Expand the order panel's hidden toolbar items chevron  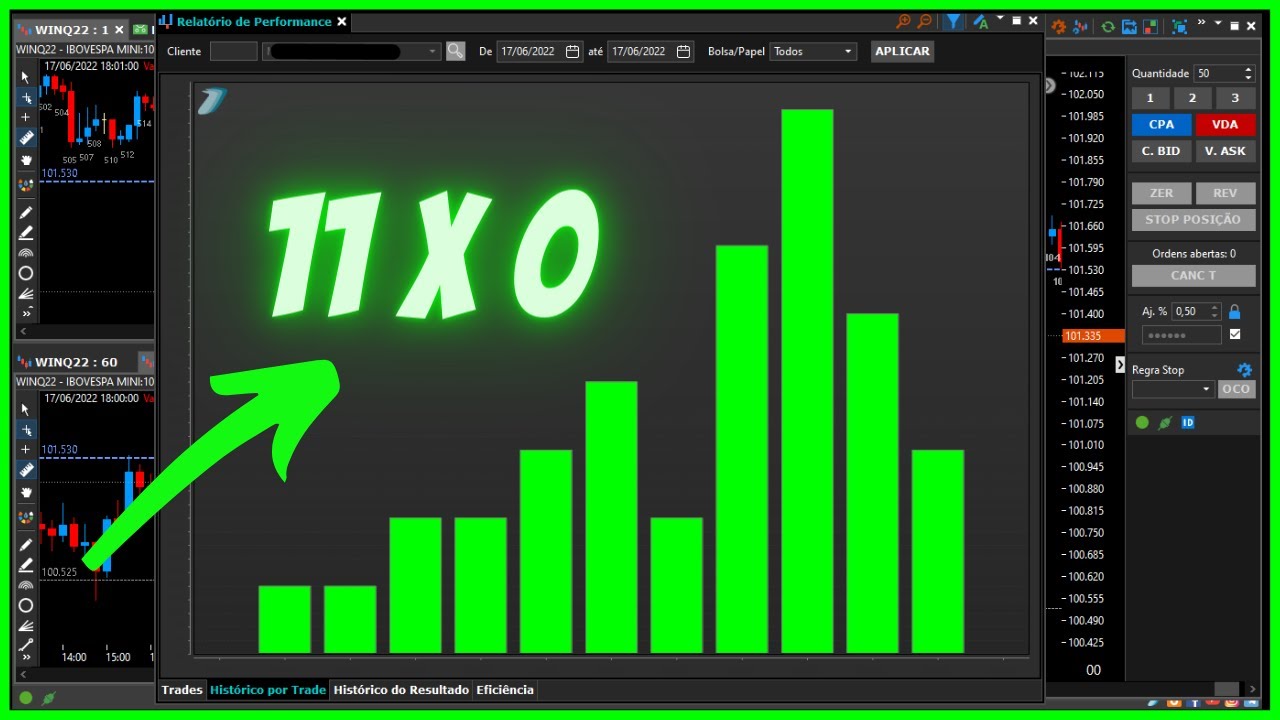click(x=1201, y=23)
